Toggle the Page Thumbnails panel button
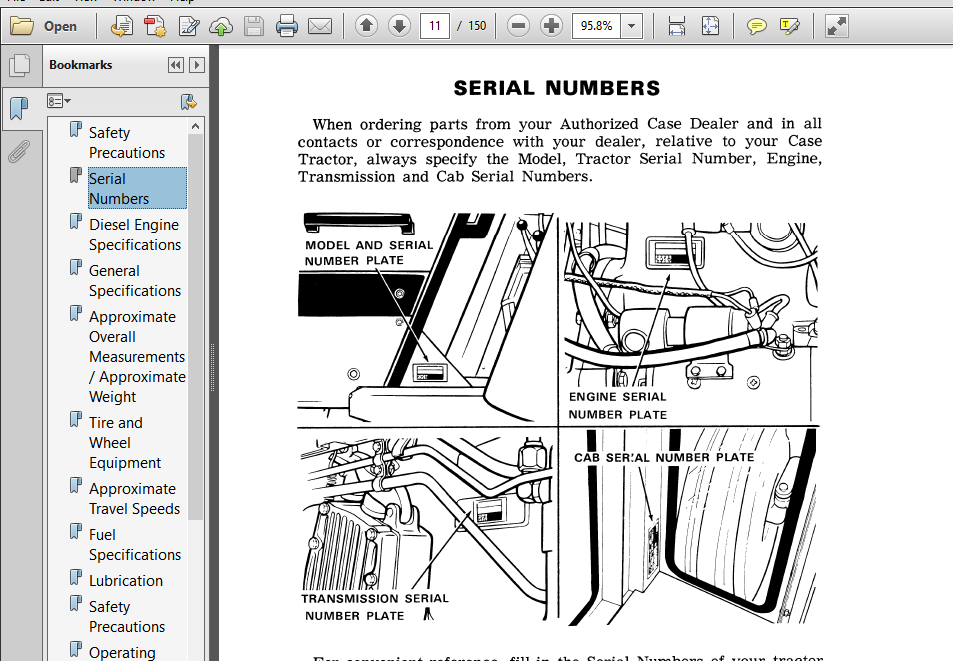953x661 pixels. click(19, 65)
